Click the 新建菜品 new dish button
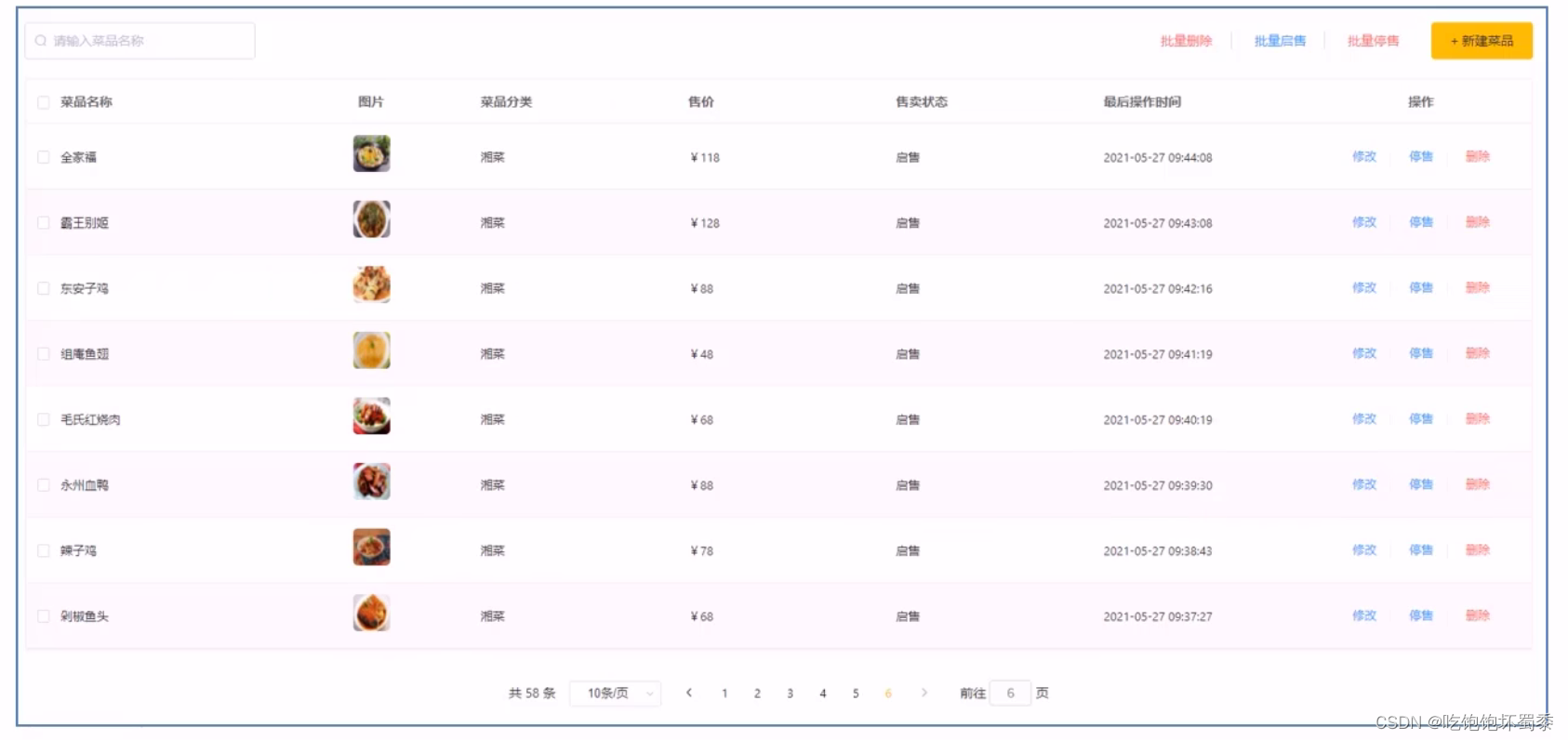The width and height of the screenshot is (1568, 740). pos(1482,41)
